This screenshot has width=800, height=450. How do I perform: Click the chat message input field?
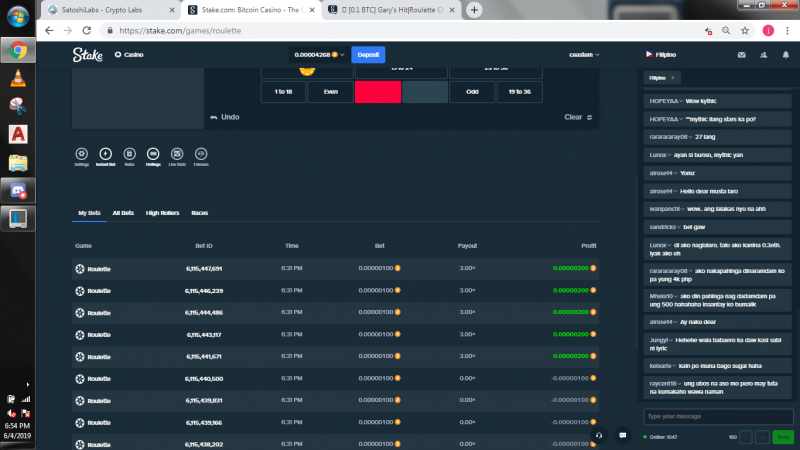click(718, 416)
